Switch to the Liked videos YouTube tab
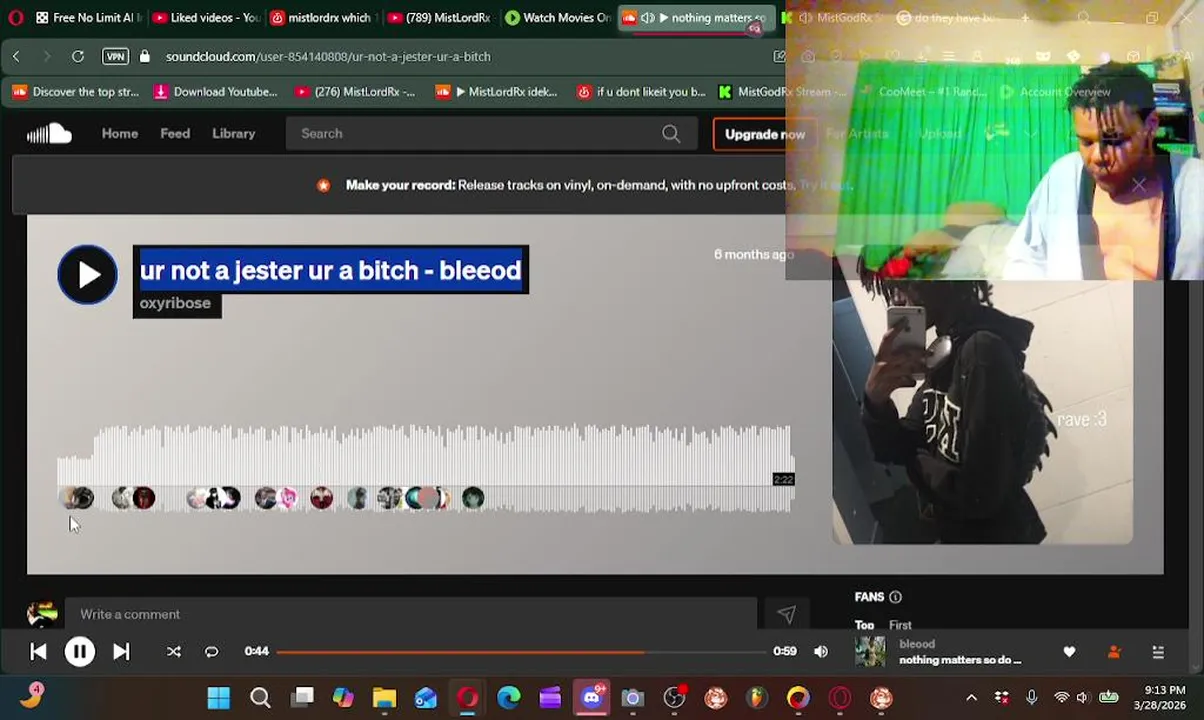The image size is (1204, 720). [206, 18]
